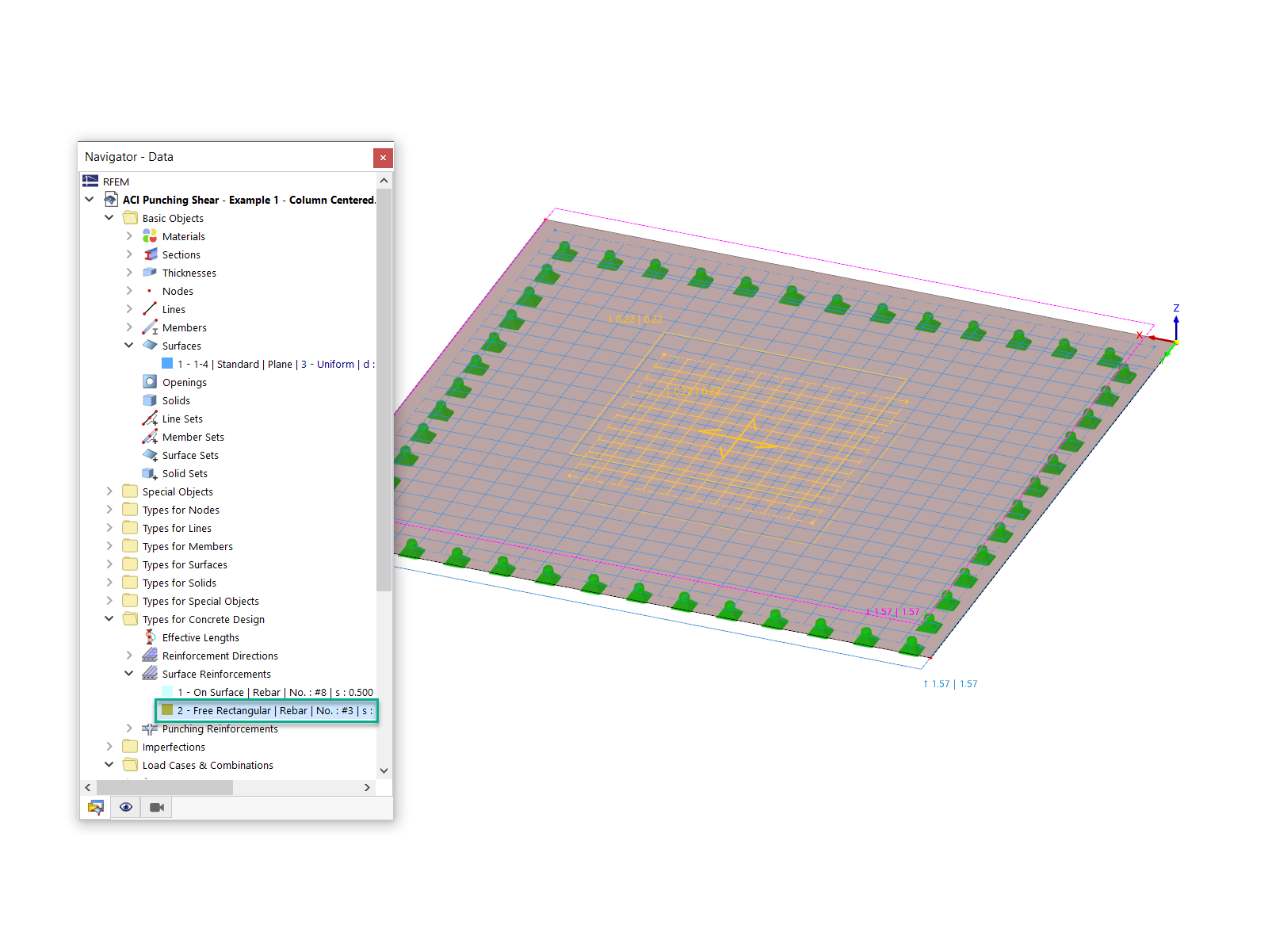Select the Effective Lengths icon
Image resolution: width=1268 pixels, height=952 pixels.
(x=149, y=637)
